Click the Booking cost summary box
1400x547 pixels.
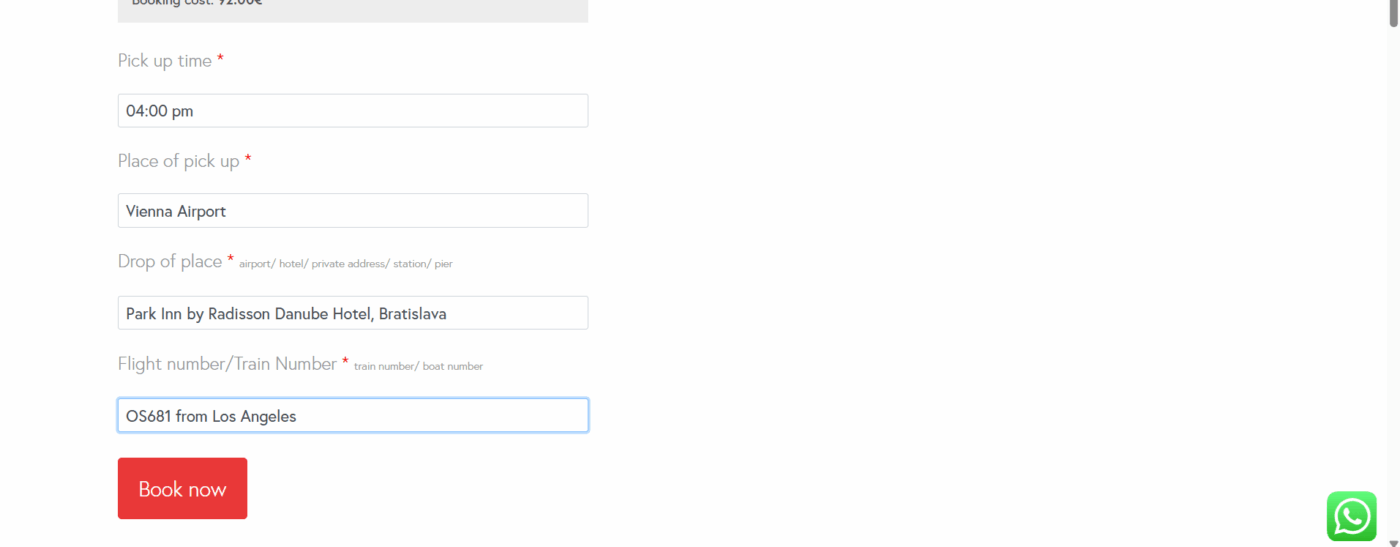pos(352,8)
